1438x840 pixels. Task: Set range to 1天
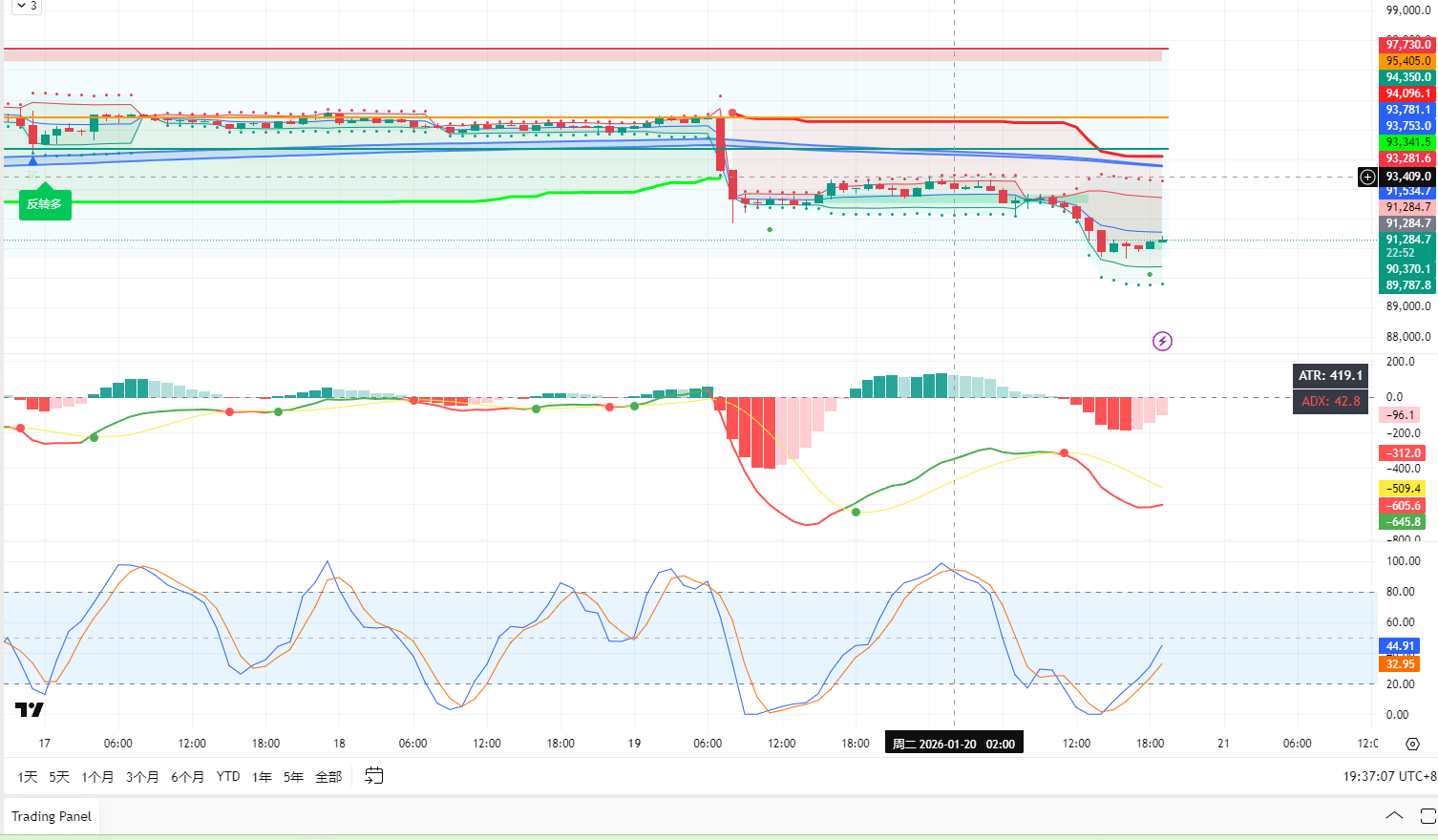click(28, 776)
